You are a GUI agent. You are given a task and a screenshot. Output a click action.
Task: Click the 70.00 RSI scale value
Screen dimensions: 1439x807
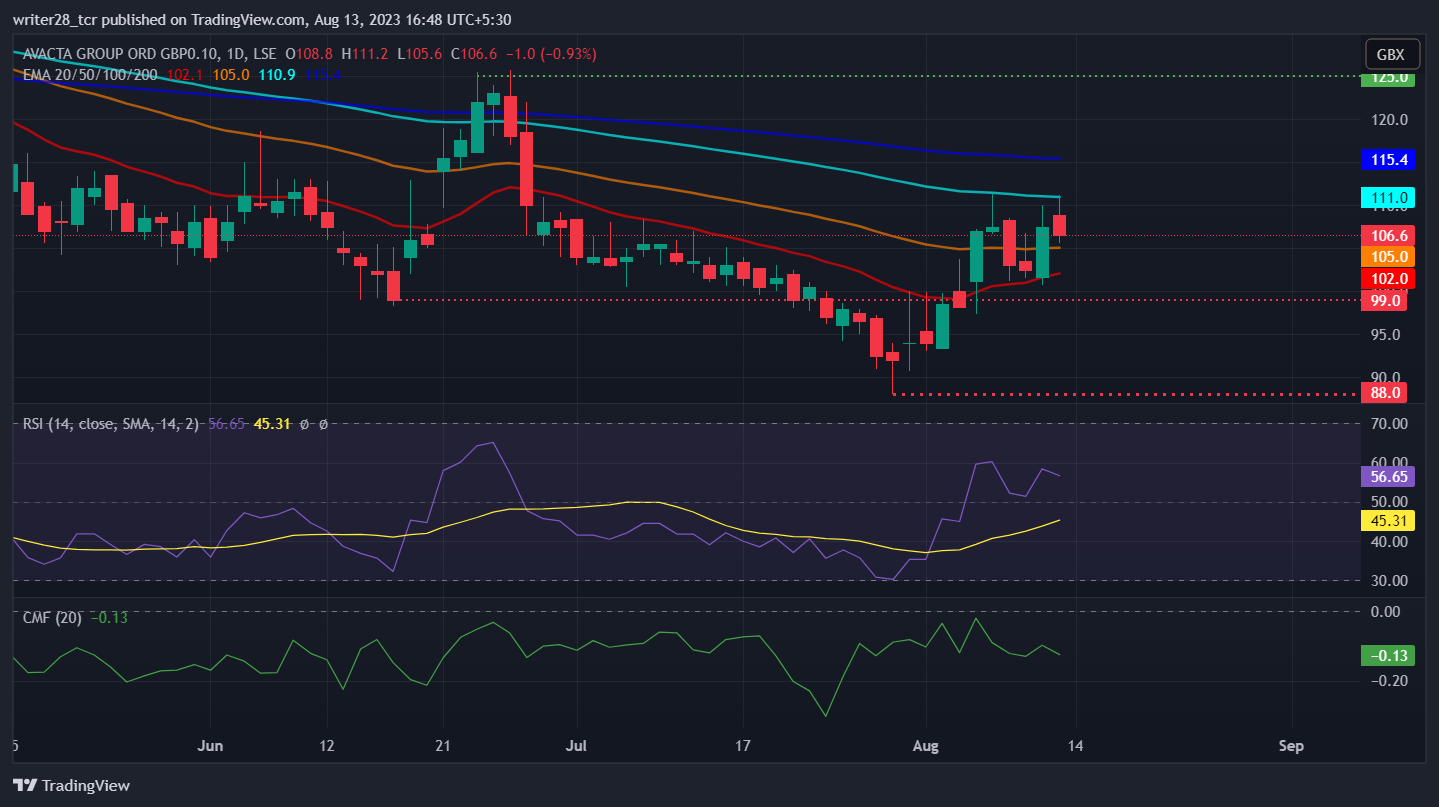1391,424
